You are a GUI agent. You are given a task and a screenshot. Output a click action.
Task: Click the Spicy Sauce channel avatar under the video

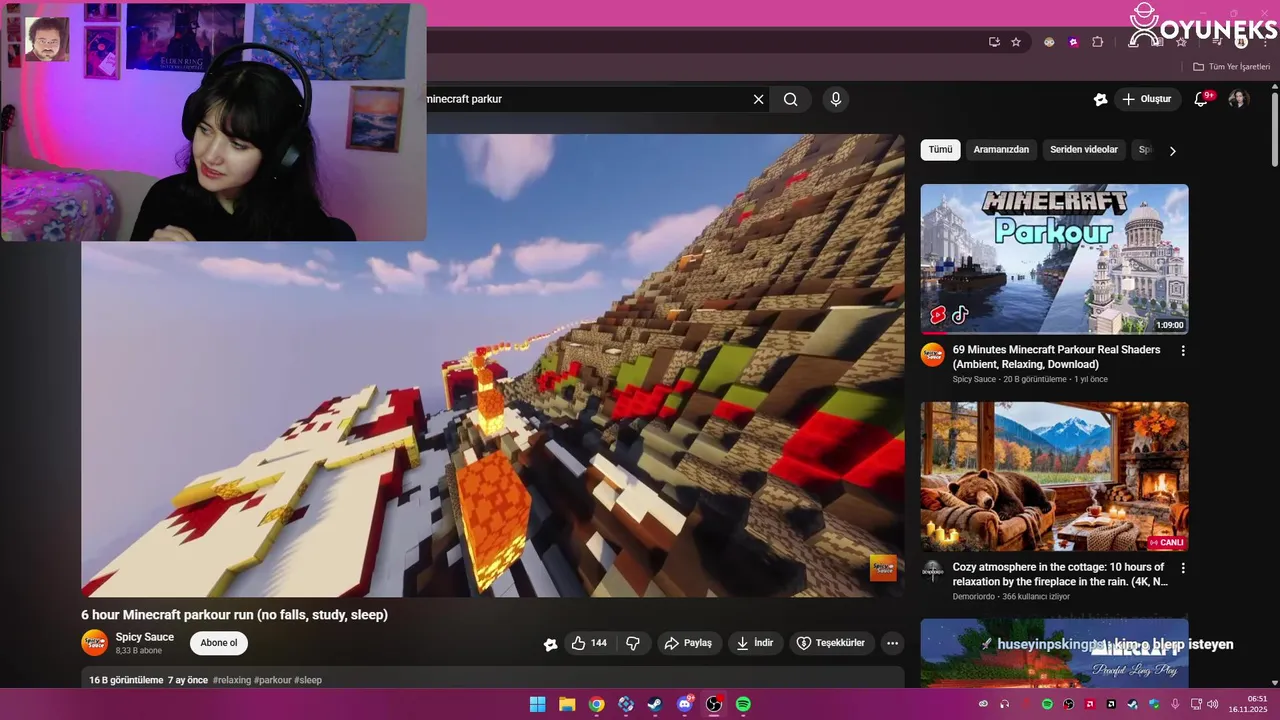(94, 643)
